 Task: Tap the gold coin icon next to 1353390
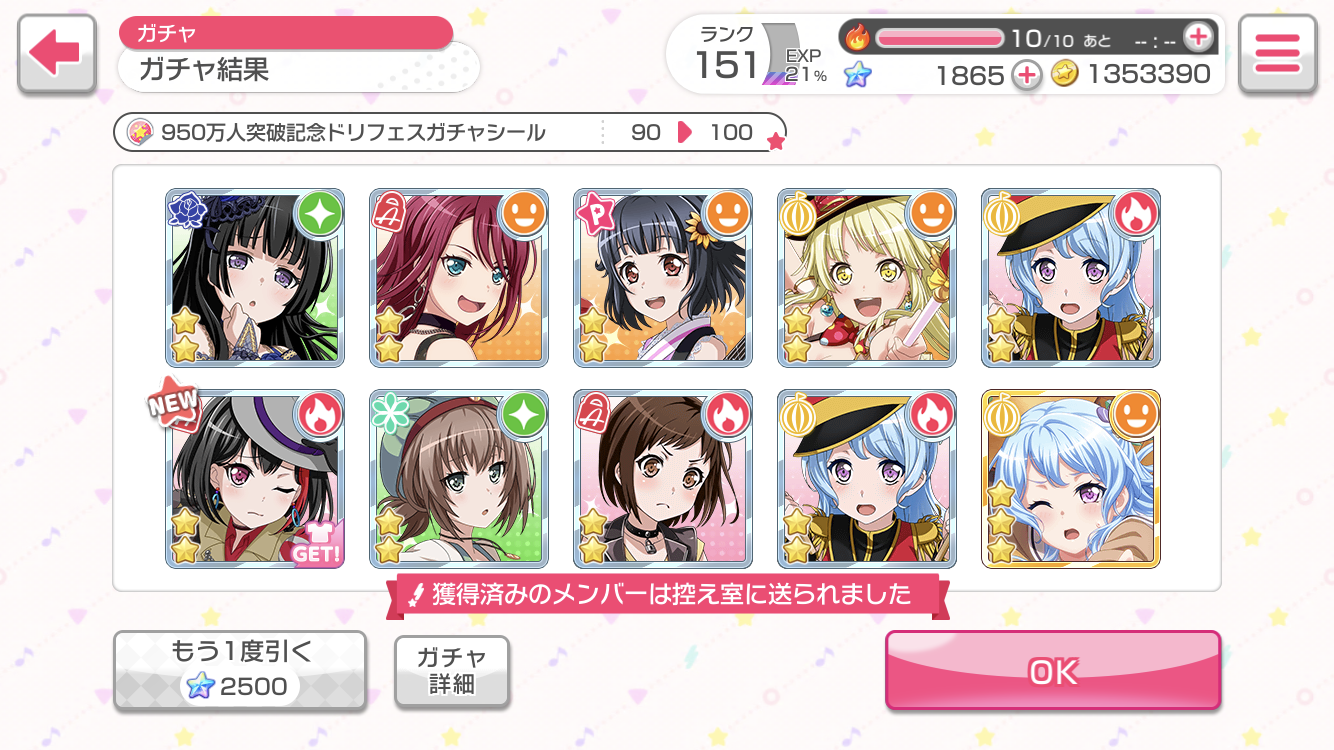click(x=1065, y=74)
